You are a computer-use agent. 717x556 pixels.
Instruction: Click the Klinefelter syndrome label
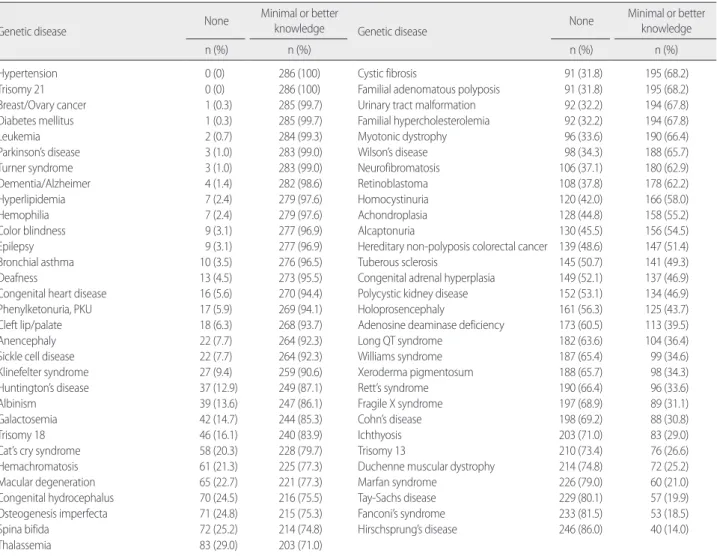tap(44, 372)
